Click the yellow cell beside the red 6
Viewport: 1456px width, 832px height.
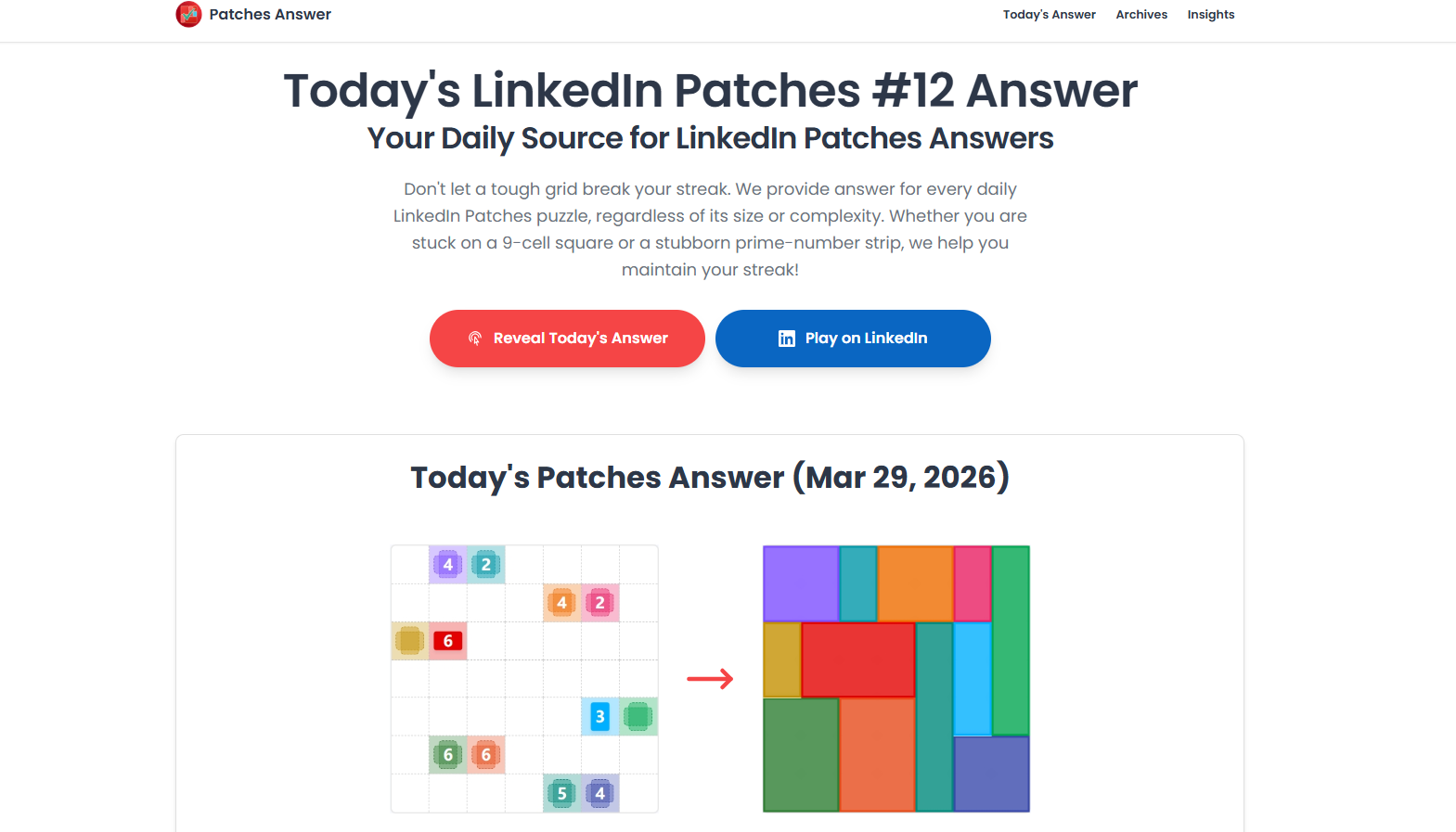coord(410,641)
